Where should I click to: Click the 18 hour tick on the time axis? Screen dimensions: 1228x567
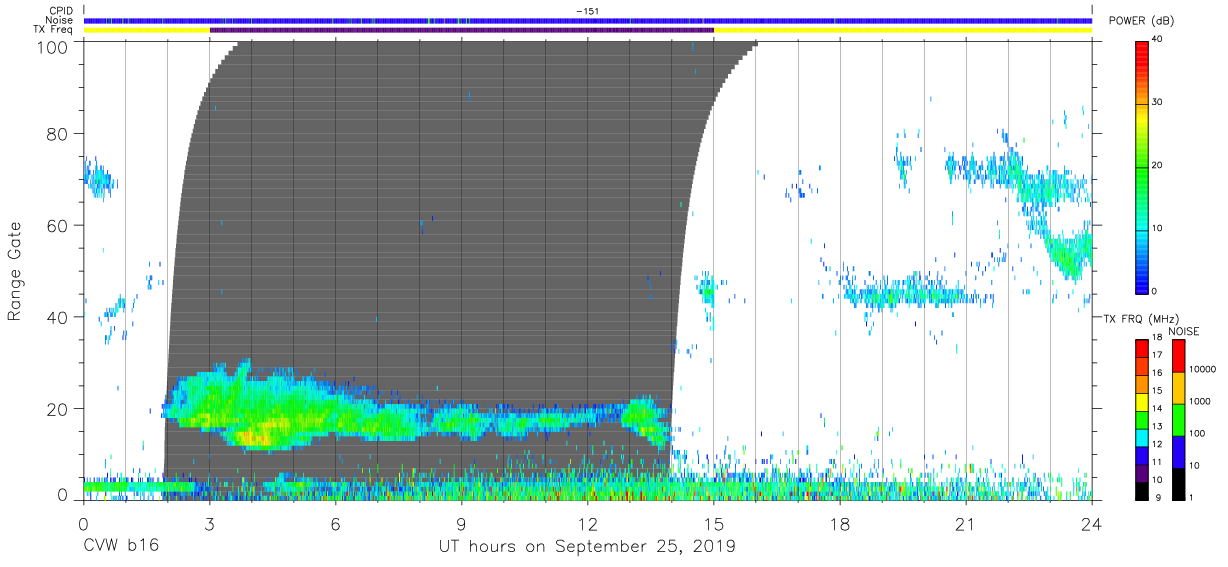click(840, 524)
